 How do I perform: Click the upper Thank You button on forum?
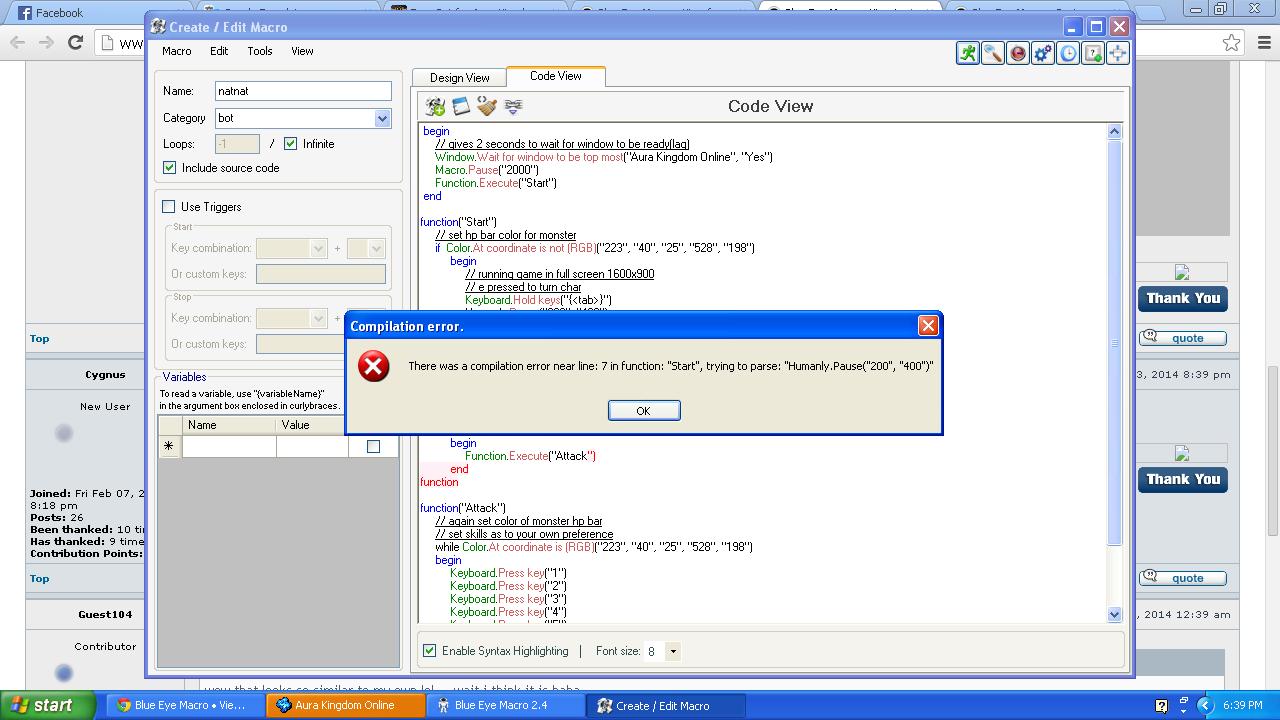coord(1183,298)
